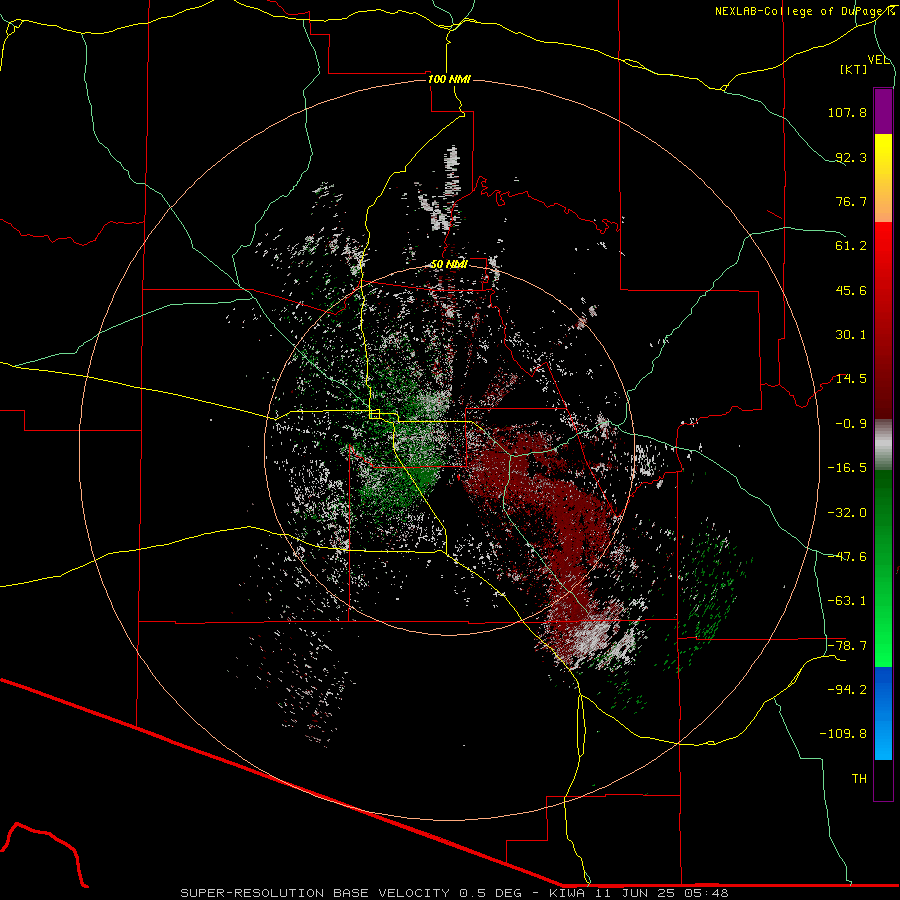Click the 61.2 scale label
Image resolution: width=900 pixels, height=900 pixels.
(851, 246)
